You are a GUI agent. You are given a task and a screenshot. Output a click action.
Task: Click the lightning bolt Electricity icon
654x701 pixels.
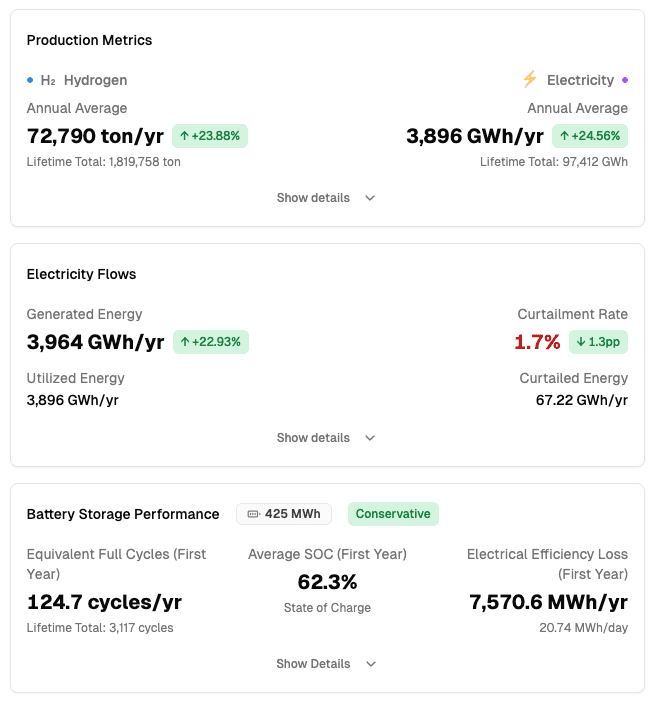pos(530,79)
